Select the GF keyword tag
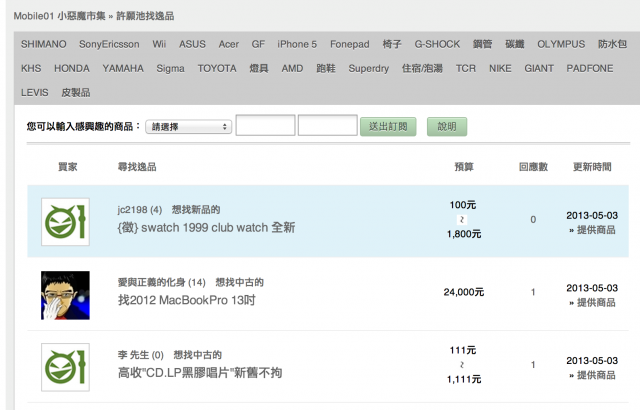 tap(258, 44)
